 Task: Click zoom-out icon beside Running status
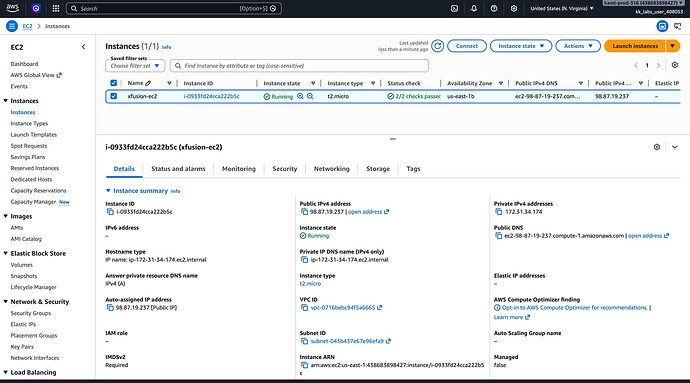310,96
